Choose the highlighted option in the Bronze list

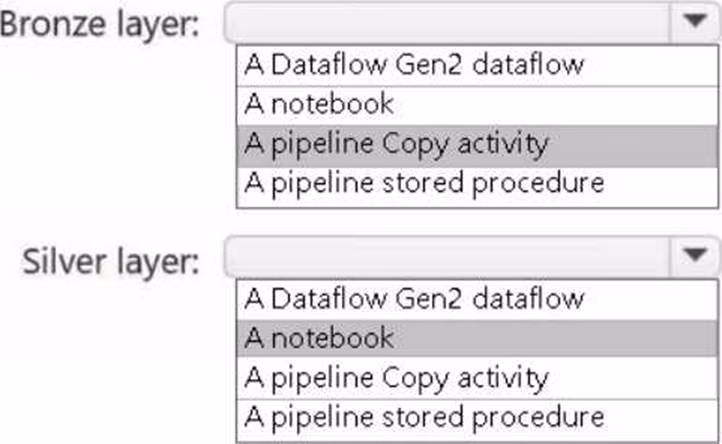coord(396,144)
